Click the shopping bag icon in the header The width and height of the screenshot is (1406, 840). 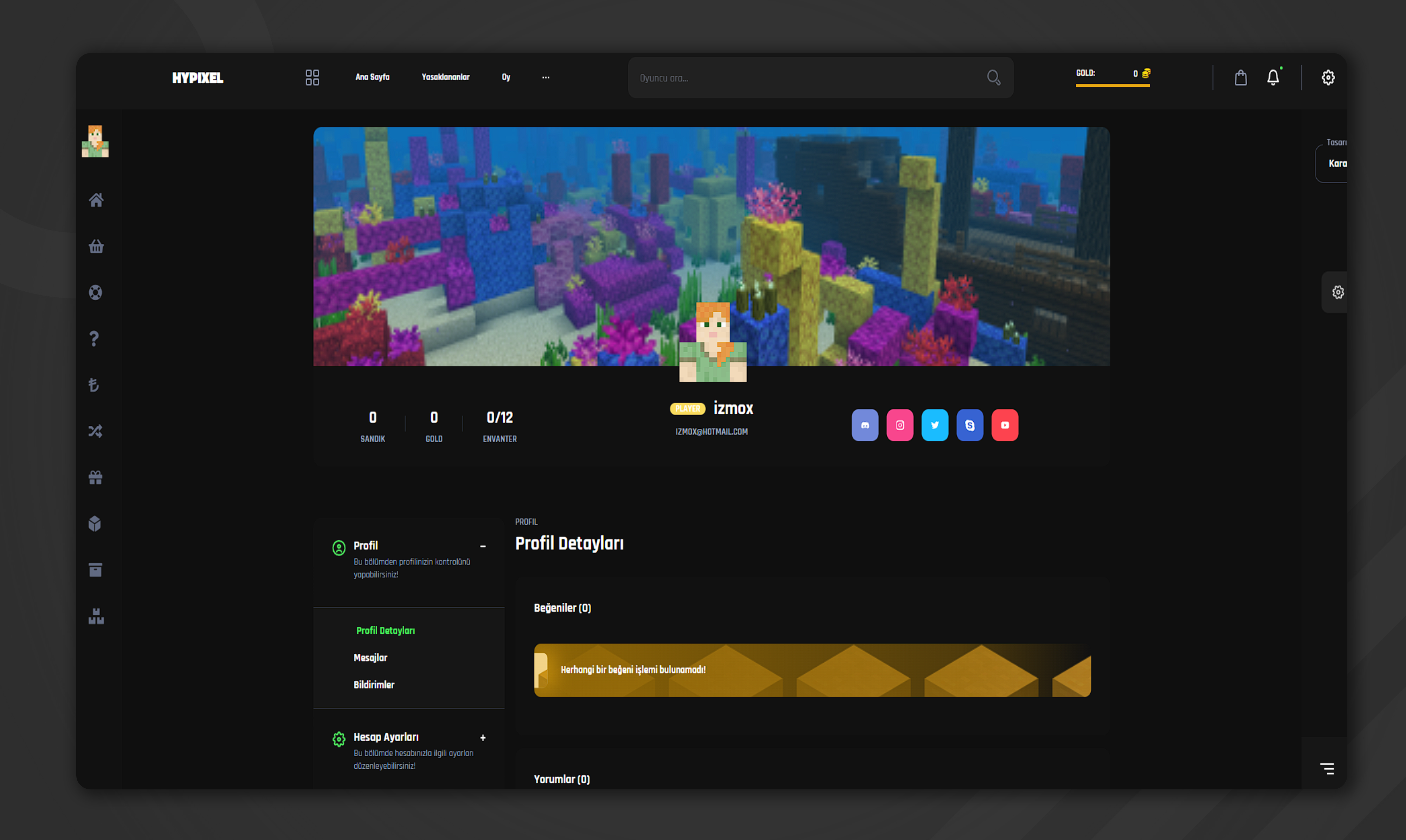(1240, 78)
